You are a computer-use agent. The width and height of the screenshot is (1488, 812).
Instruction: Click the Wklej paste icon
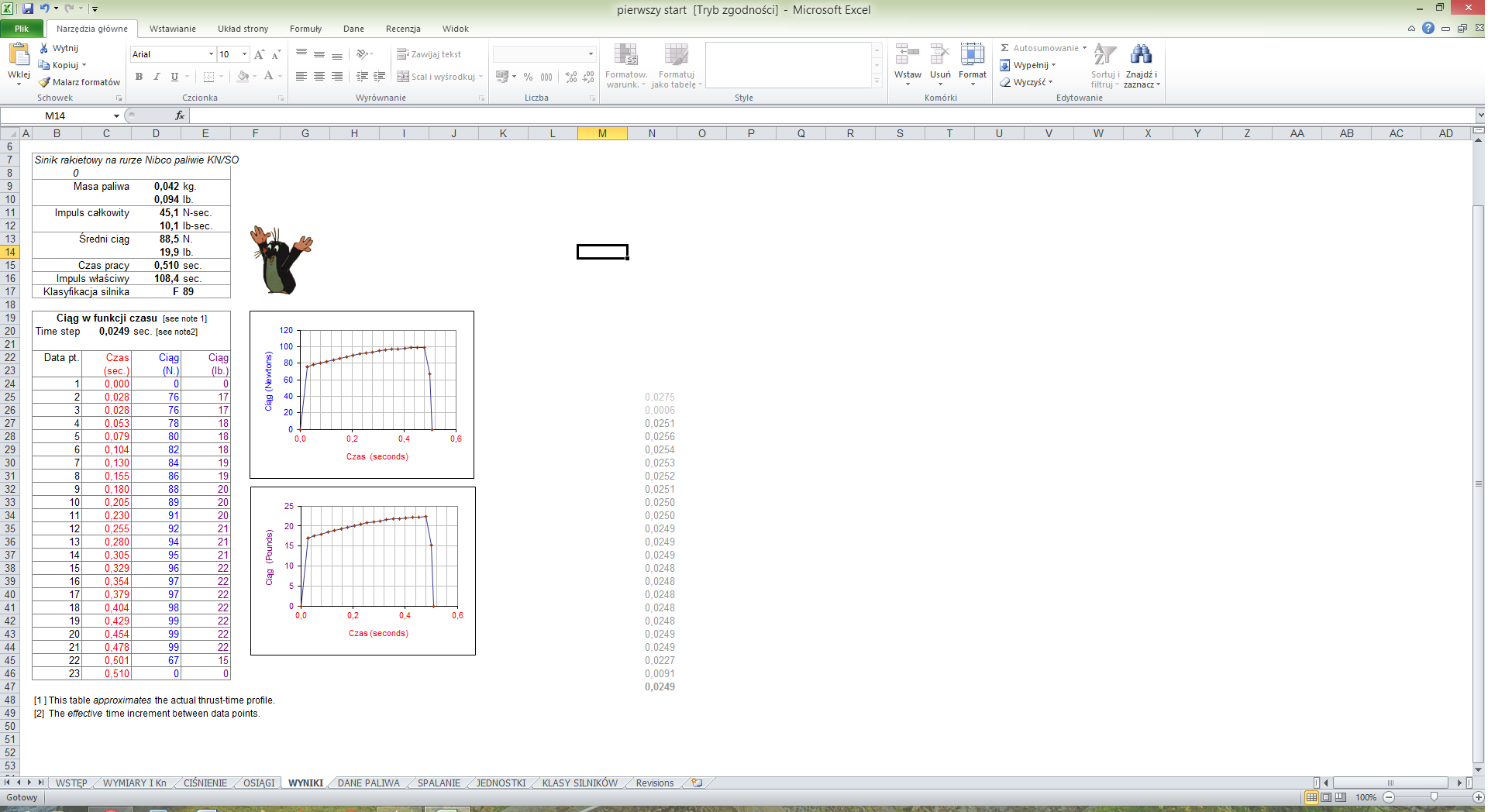tap(19, 56)
